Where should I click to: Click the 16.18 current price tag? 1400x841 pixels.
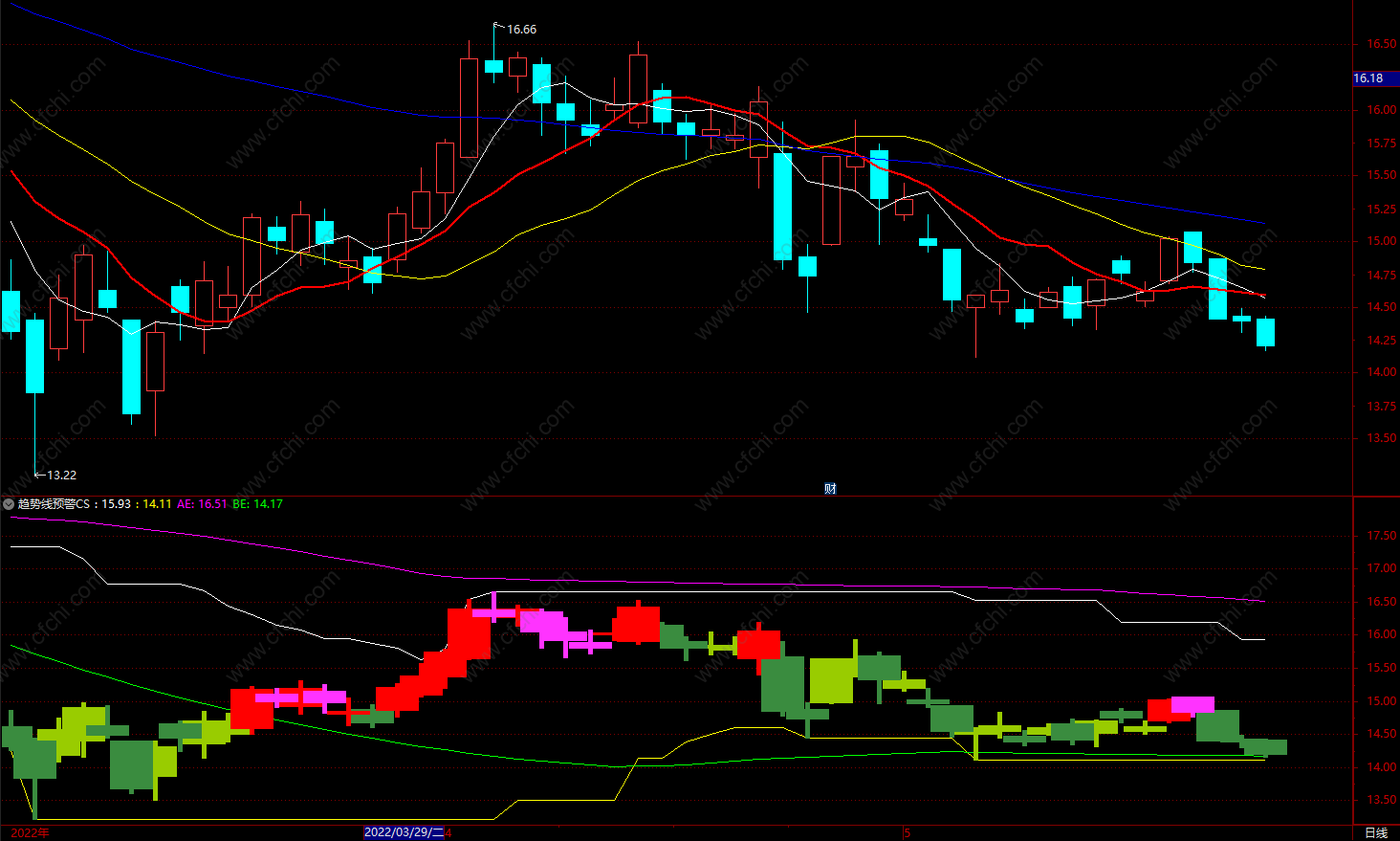(x=1368, y=78)
